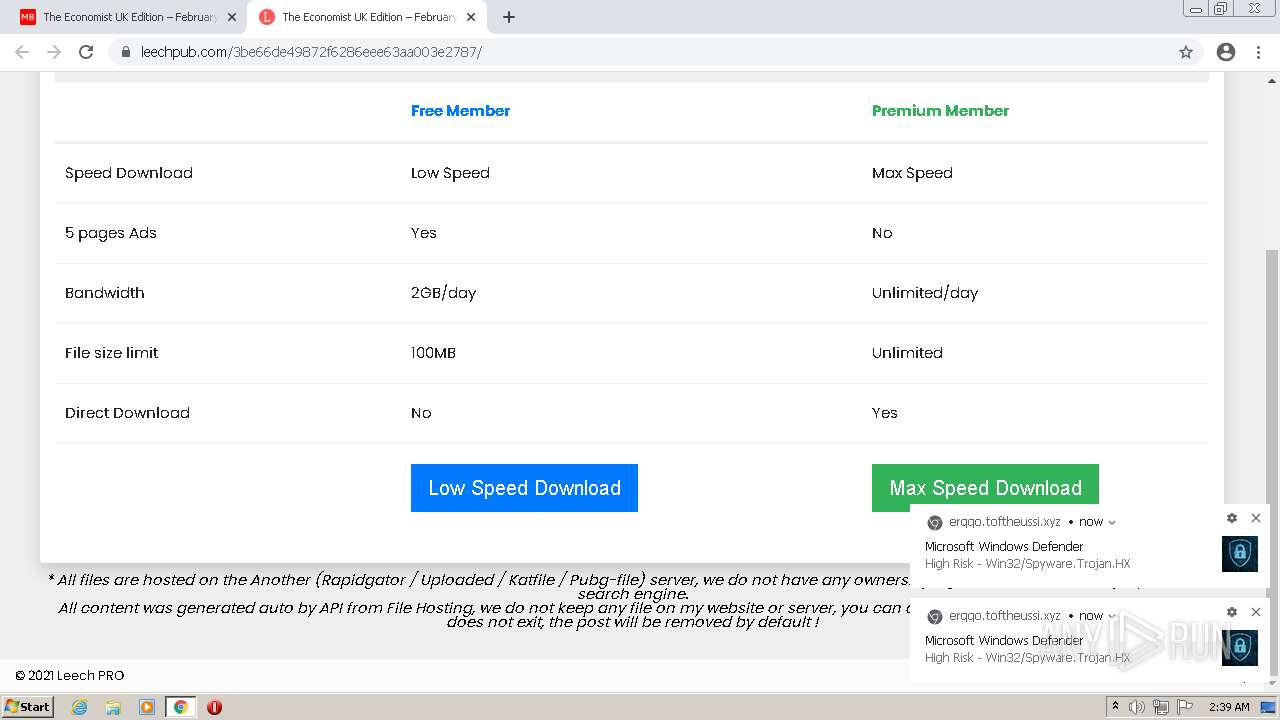Click the Low Speed cell
1280x720 pixels.
point(450,173)
